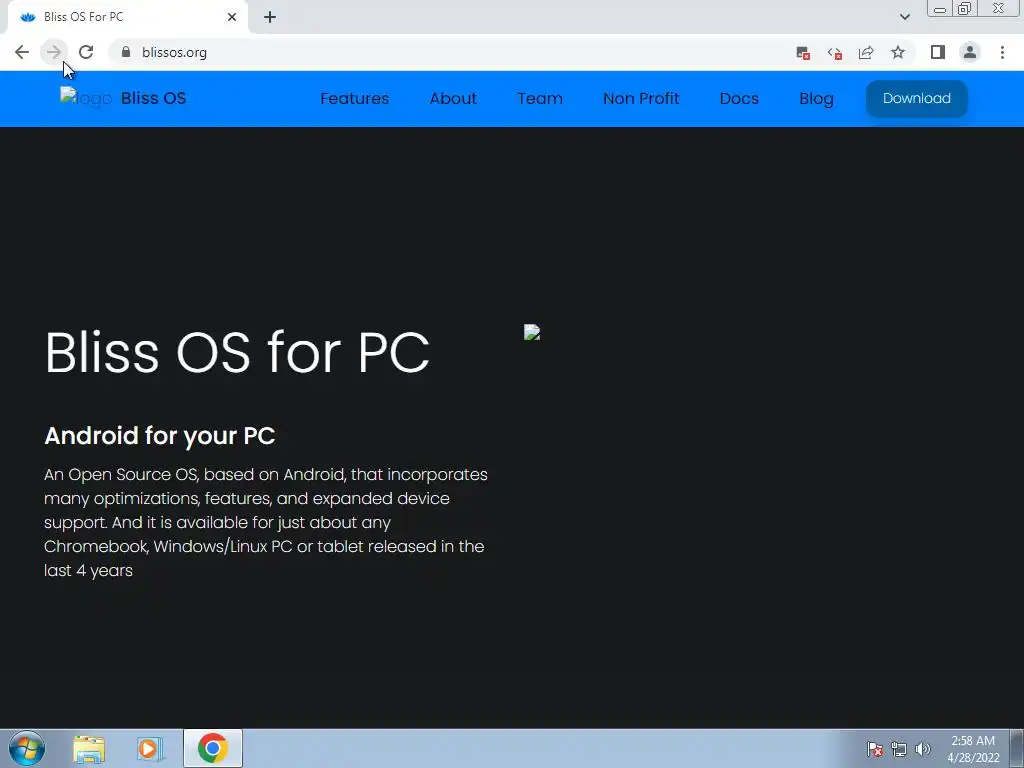Image resolution: width=1024 pixels, height=768 pixels.
Task: Click the Bliss OS logo image
Action: pos(86,98)
